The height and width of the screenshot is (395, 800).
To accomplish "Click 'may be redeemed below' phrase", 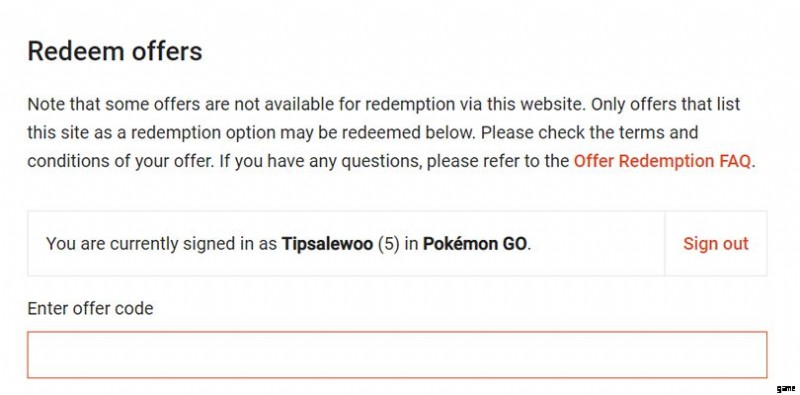I will tap(378, 133).
